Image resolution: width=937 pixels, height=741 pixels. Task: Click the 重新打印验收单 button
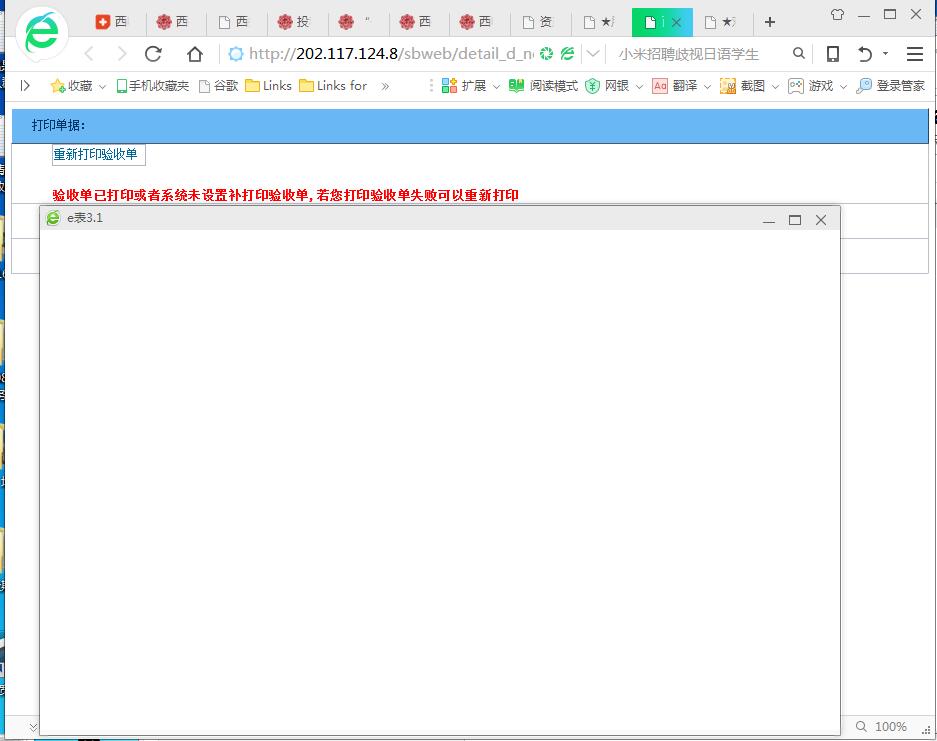coord(98,154)
